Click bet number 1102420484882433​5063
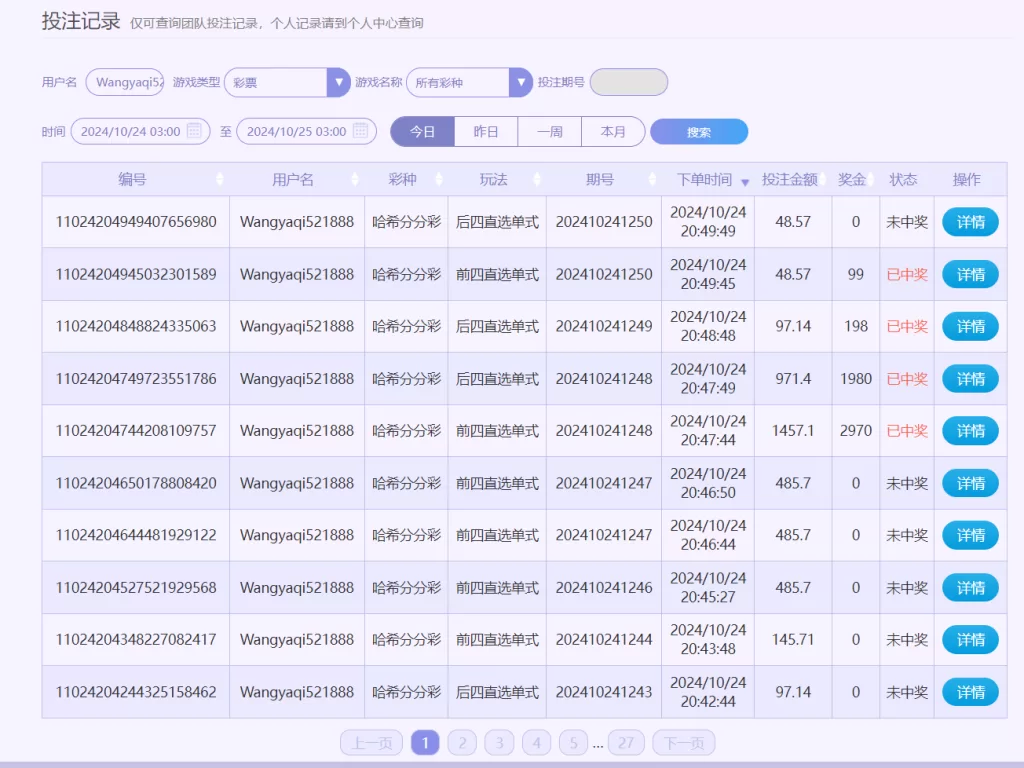This screenshot has height=768, width=1024. (x=136, y=326)
